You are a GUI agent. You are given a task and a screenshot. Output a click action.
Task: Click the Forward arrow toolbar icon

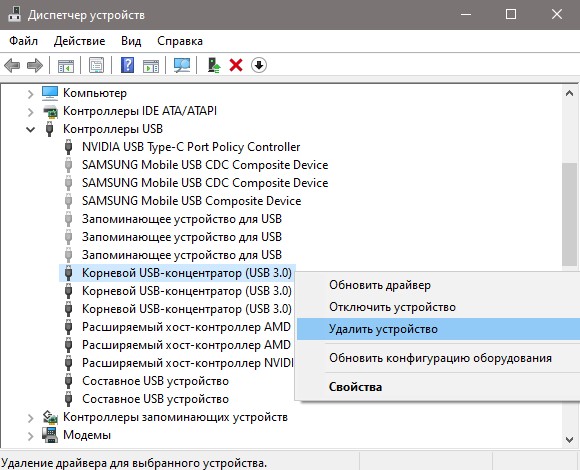35,65
